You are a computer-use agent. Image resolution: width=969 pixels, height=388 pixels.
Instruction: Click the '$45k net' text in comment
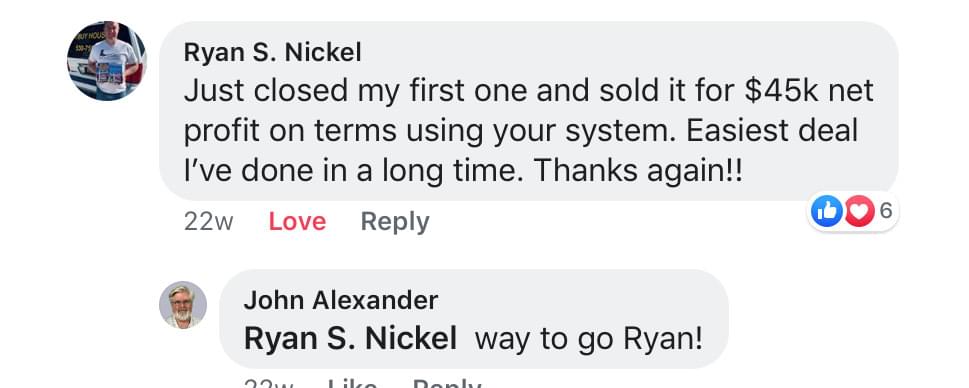point(809,90)
